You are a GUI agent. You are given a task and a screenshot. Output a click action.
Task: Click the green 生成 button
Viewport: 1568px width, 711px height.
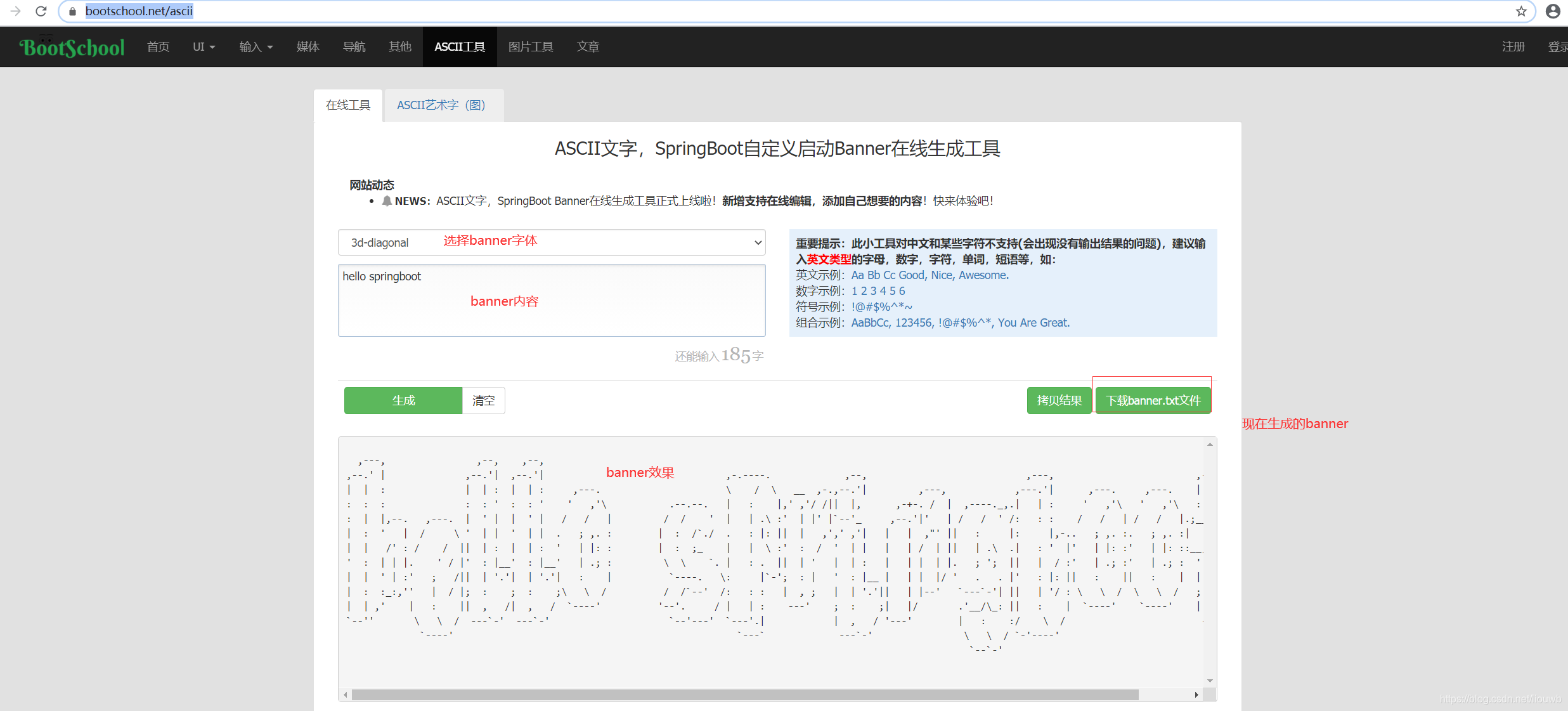click(403, 400)
